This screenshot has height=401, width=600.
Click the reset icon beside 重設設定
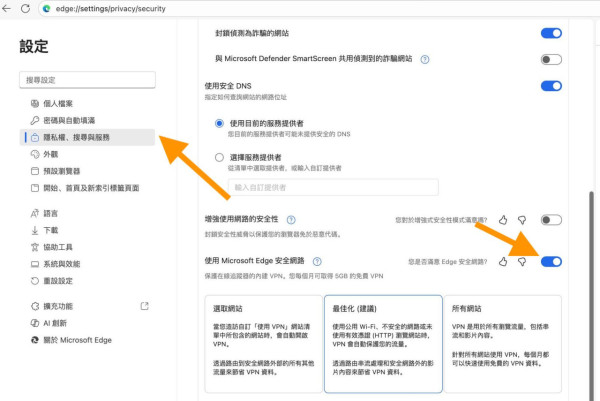35,280
